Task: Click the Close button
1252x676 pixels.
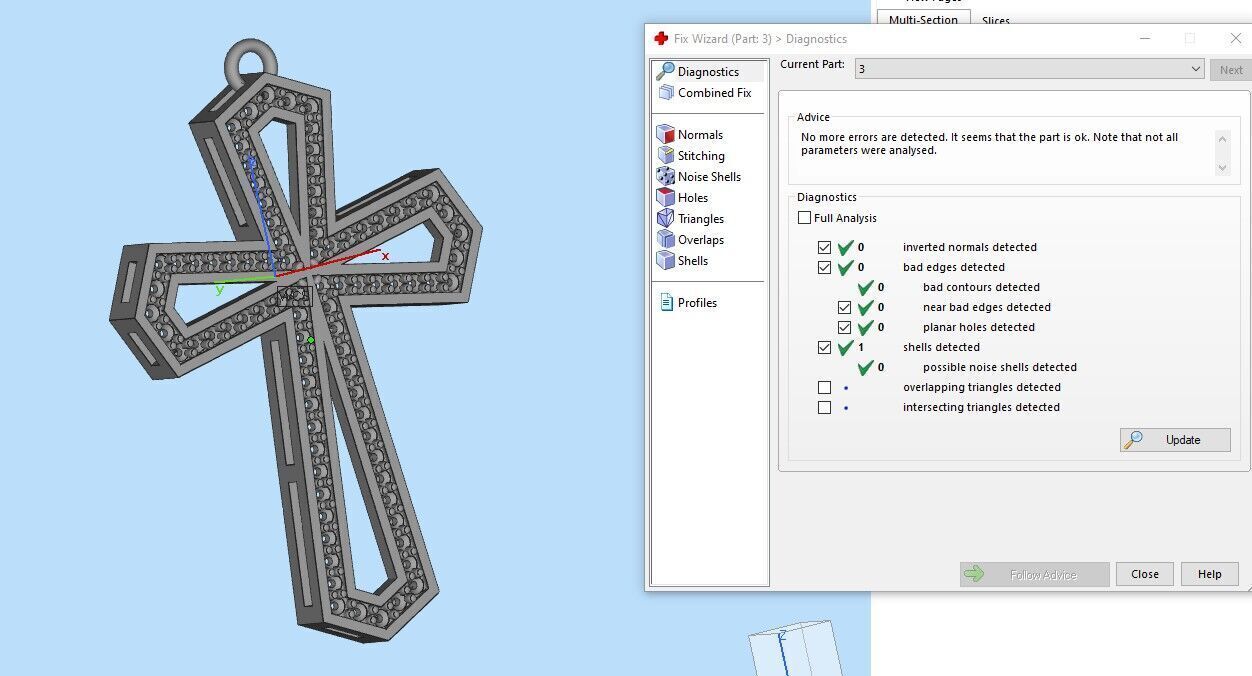Action: click(1145, 574)
